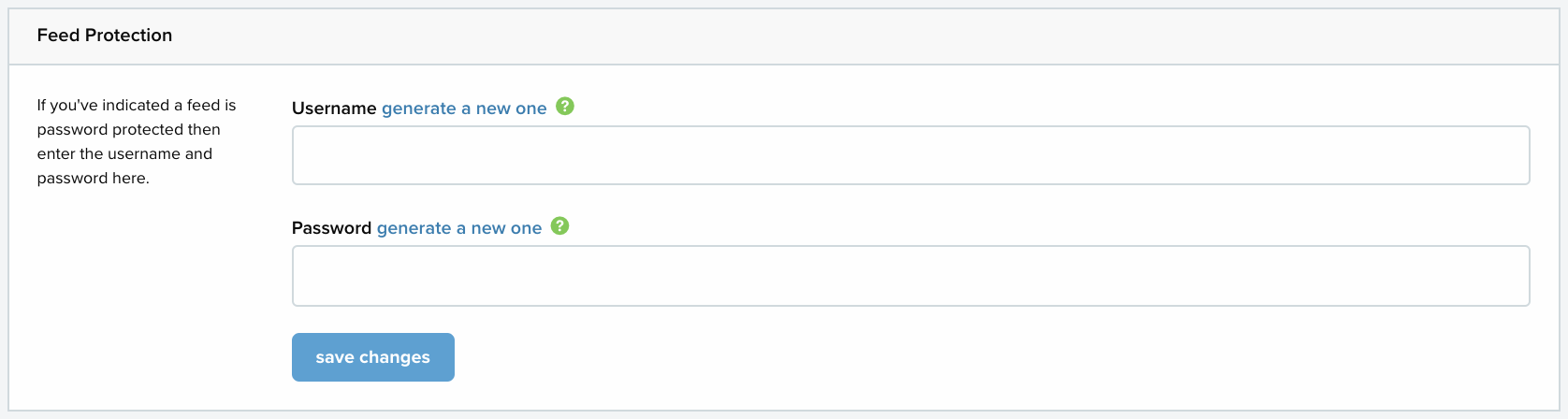Click the bold Password label

pos(332,228)
